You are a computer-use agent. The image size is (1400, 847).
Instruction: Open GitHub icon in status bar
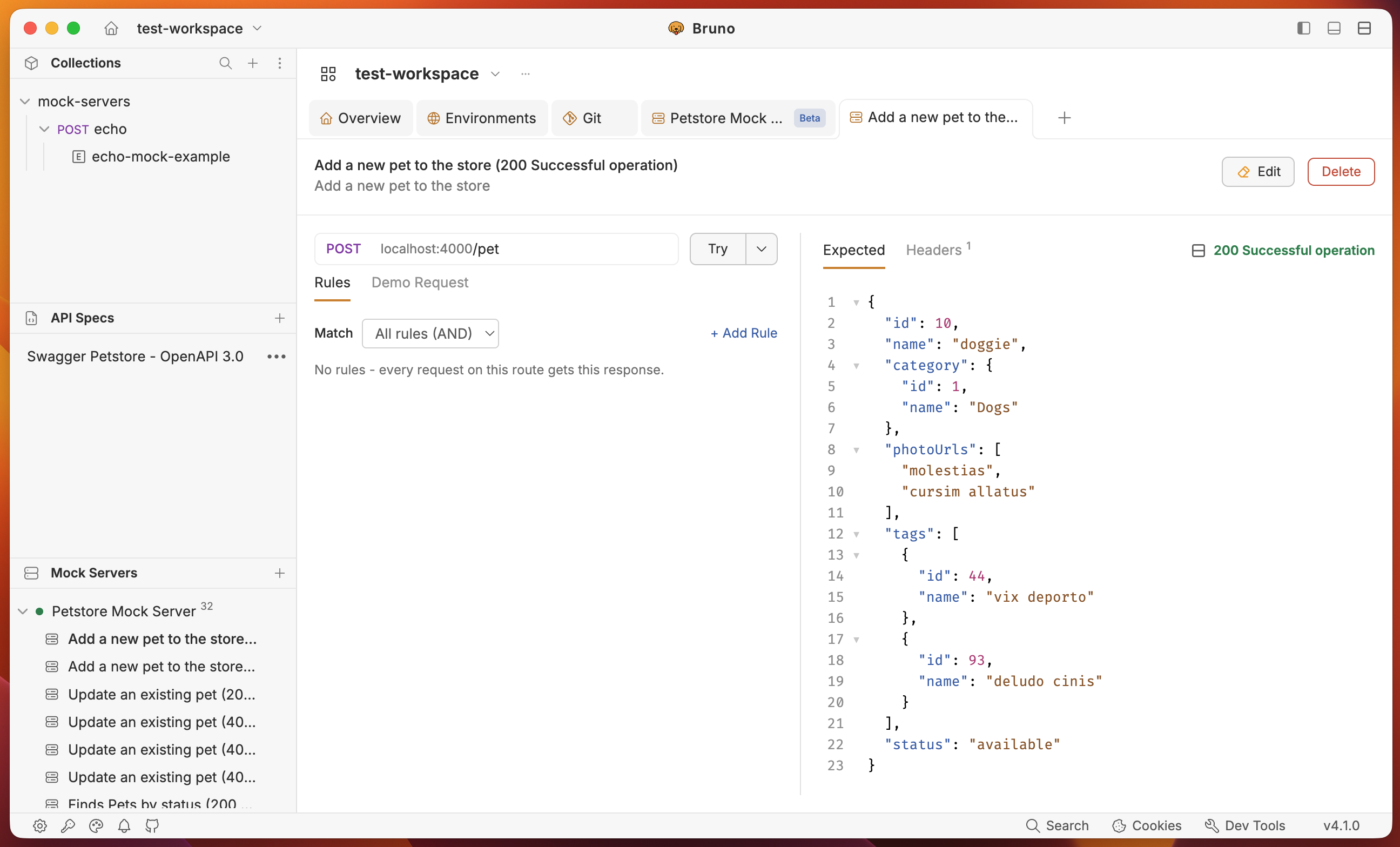[152, 826]
